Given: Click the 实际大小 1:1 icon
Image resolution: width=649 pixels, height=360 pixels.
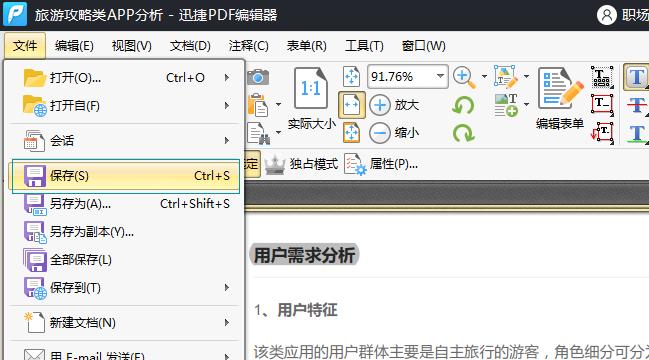Looking at the screenshot, I should coord(311,89).
